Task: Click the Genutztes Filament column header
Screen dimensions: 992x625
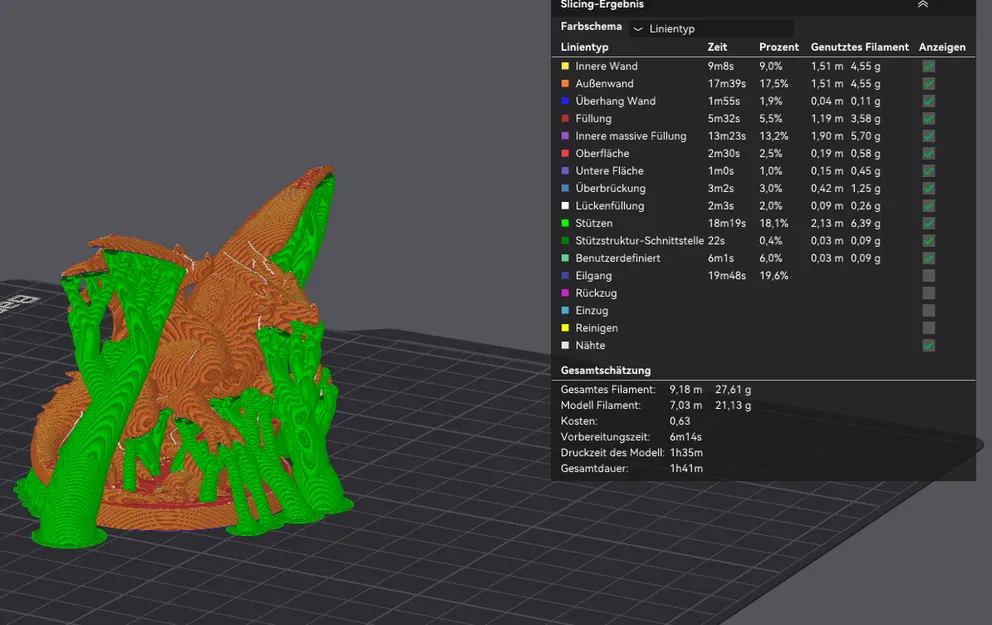Action: pyautogui.click(x=859, y=47)
